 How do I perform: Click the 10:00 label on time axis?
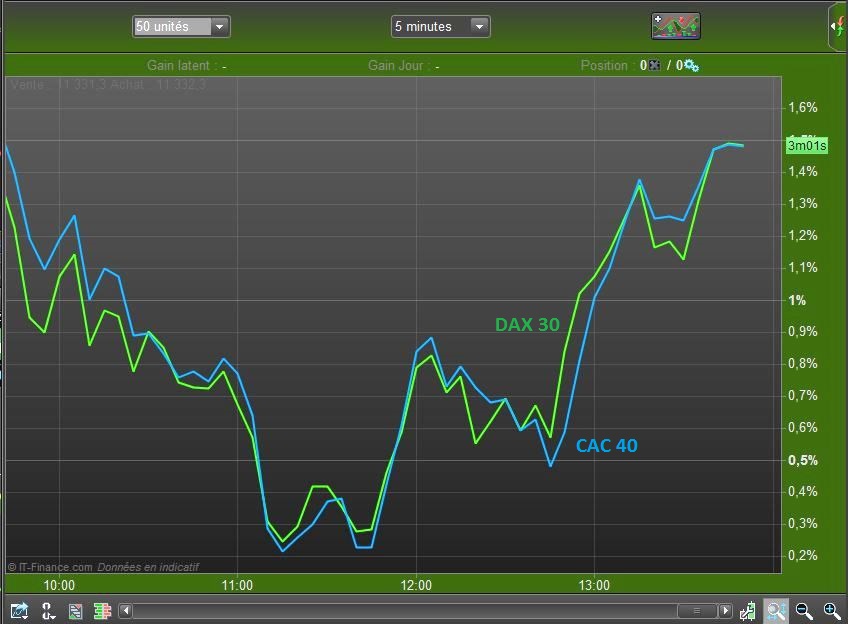pos(59,585)
